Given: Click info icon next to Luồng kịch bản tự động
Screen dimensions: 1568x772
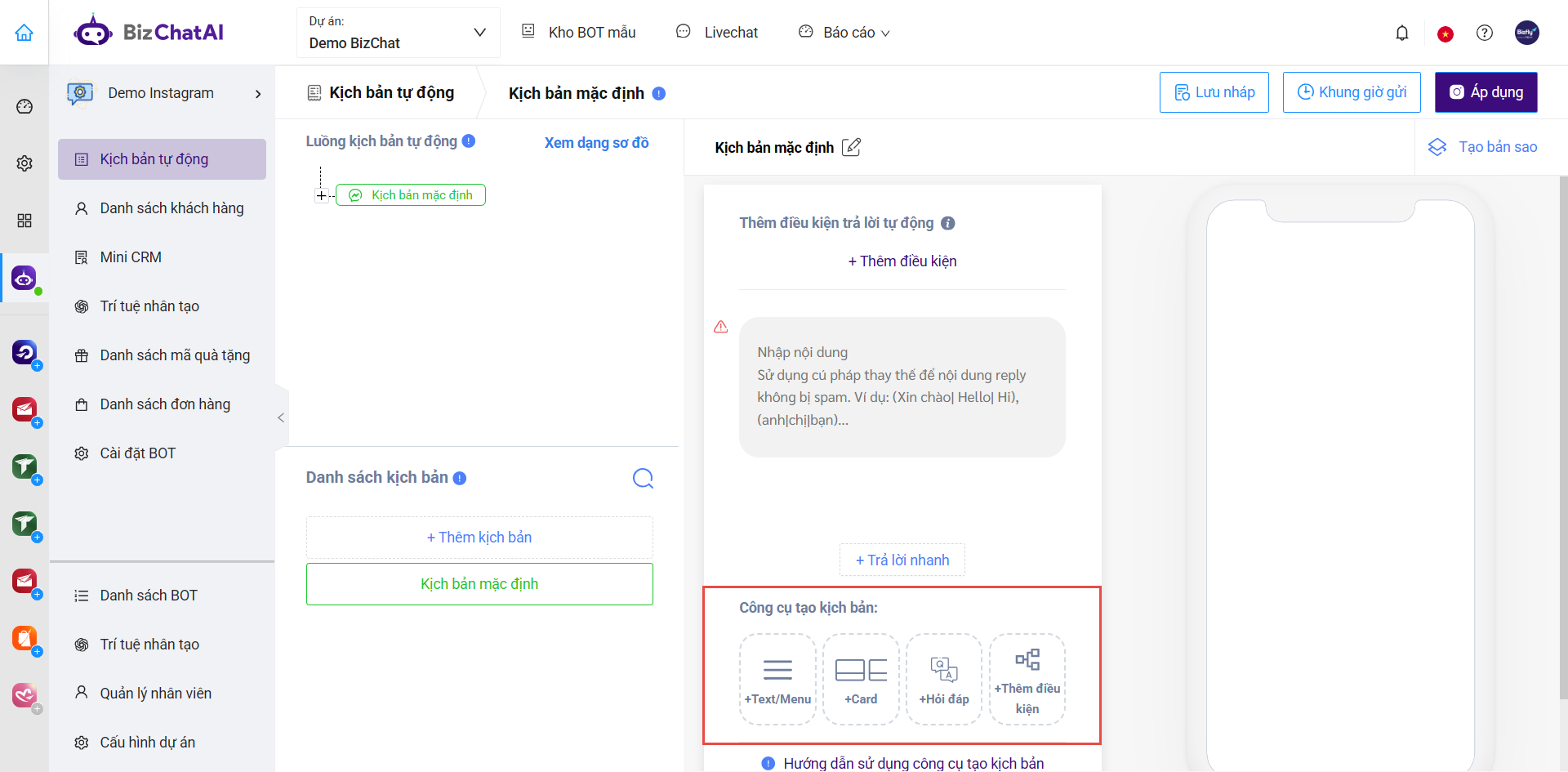Looking at the screenshot, I should (469, 141).
